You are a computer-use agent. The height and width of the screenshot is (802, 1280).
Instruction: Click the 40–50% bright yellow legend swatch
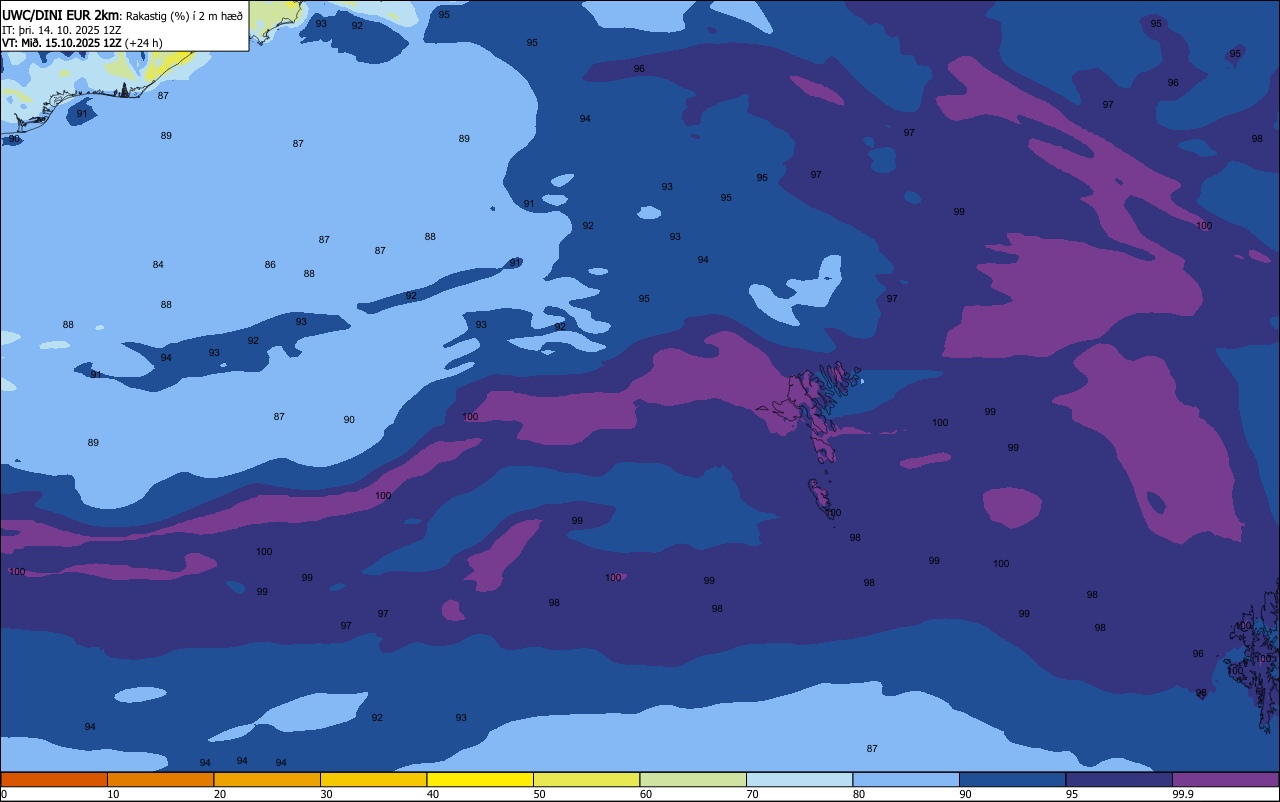[480, 779]
